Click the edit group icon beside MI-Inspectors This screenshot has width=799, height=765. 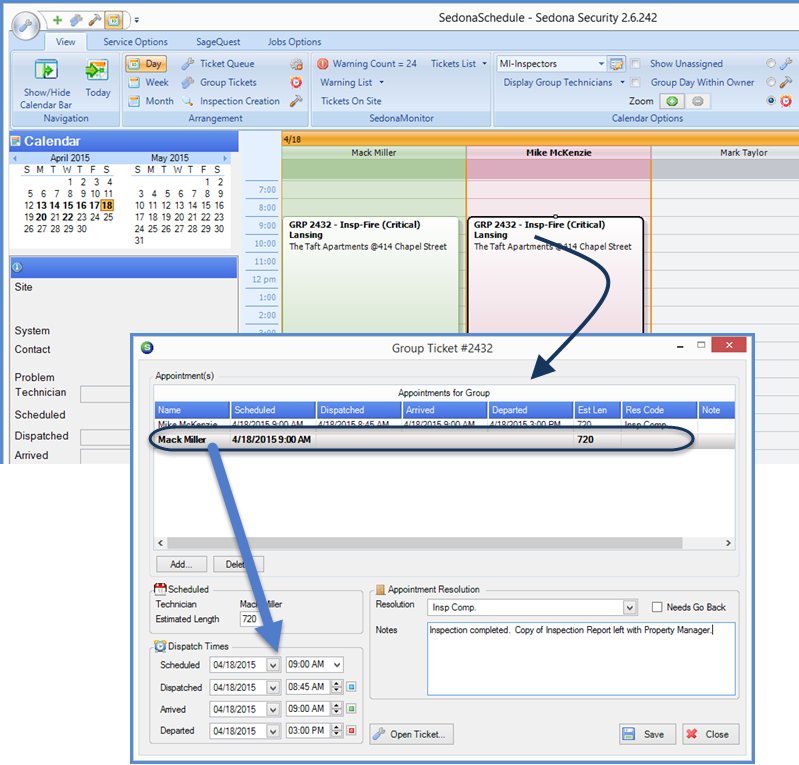pos(617,64)
